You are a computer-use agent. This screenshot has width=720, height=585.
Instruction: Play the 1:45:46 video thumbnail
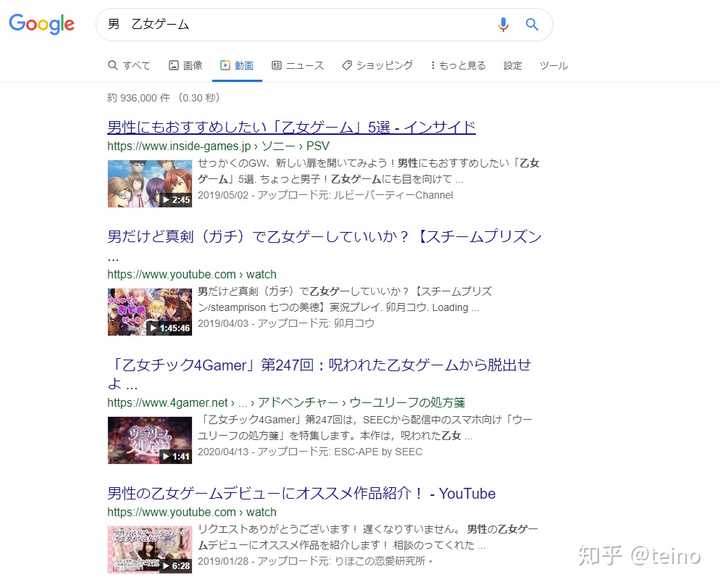pyautogui.click(x=150, y=312)
